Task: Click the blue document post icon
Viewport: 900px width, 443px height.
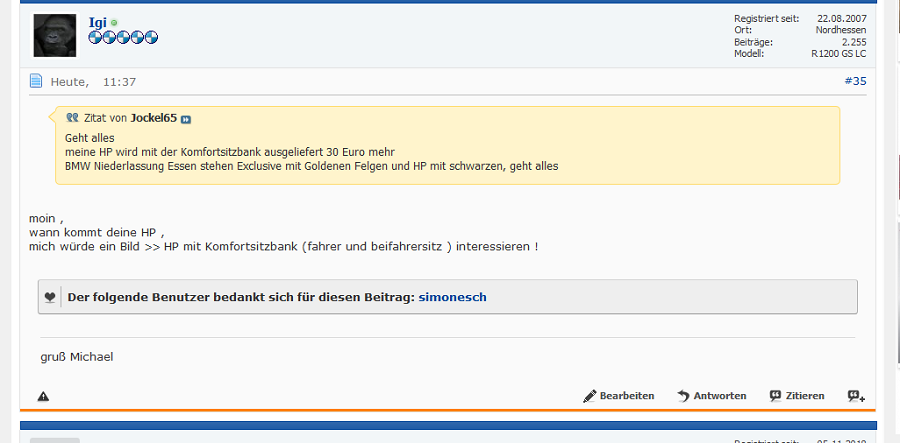Action: 36,81
